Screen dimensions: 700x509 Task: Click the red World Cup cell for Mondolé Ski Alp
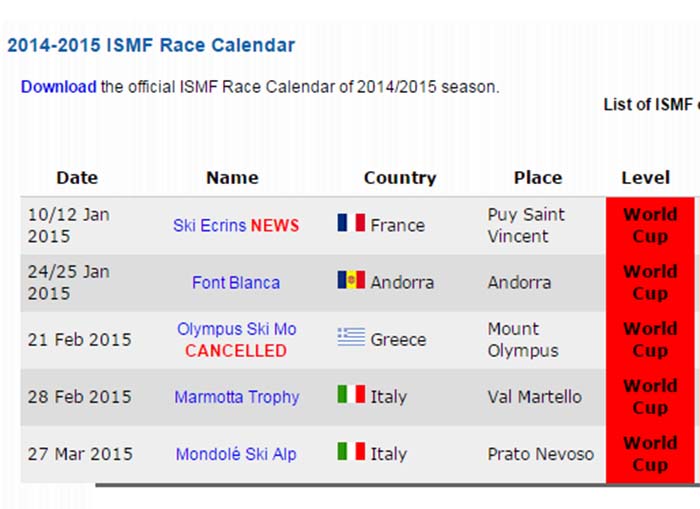(649, 453)
